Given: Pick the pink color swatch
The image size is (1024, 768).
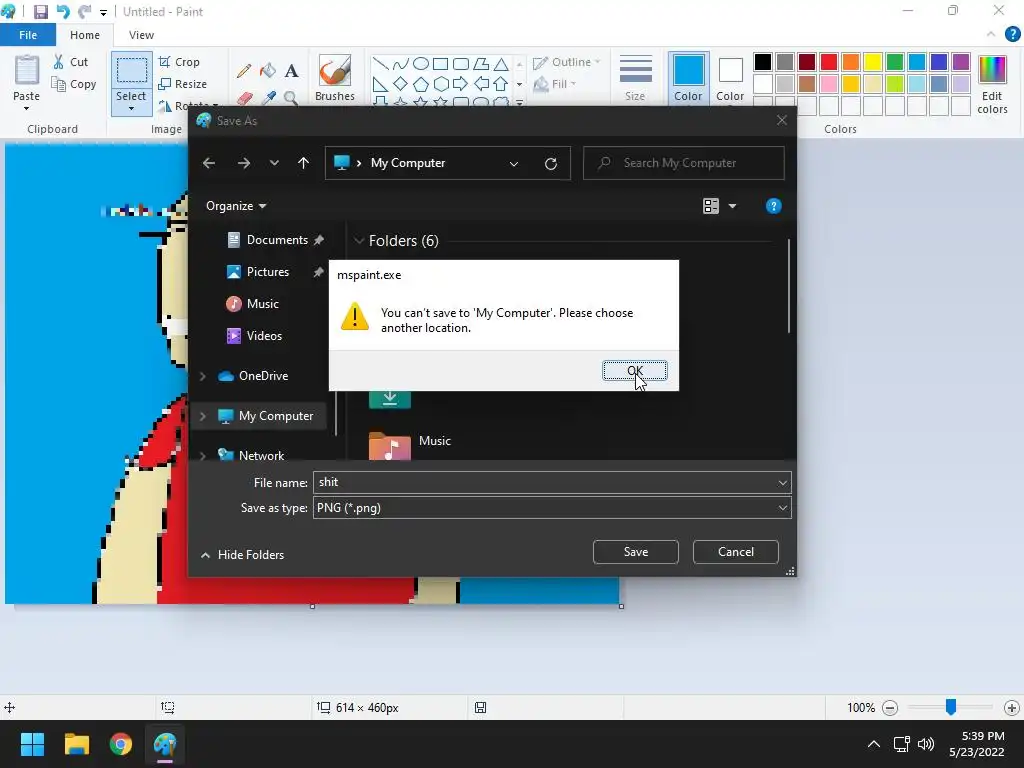Looking at the screenshot, I should [x=829, y=84].
